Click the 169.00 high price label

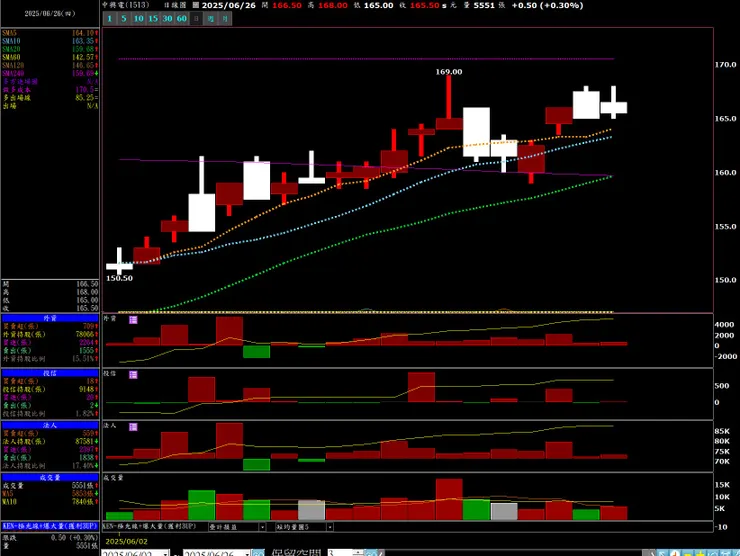(449, 72)
